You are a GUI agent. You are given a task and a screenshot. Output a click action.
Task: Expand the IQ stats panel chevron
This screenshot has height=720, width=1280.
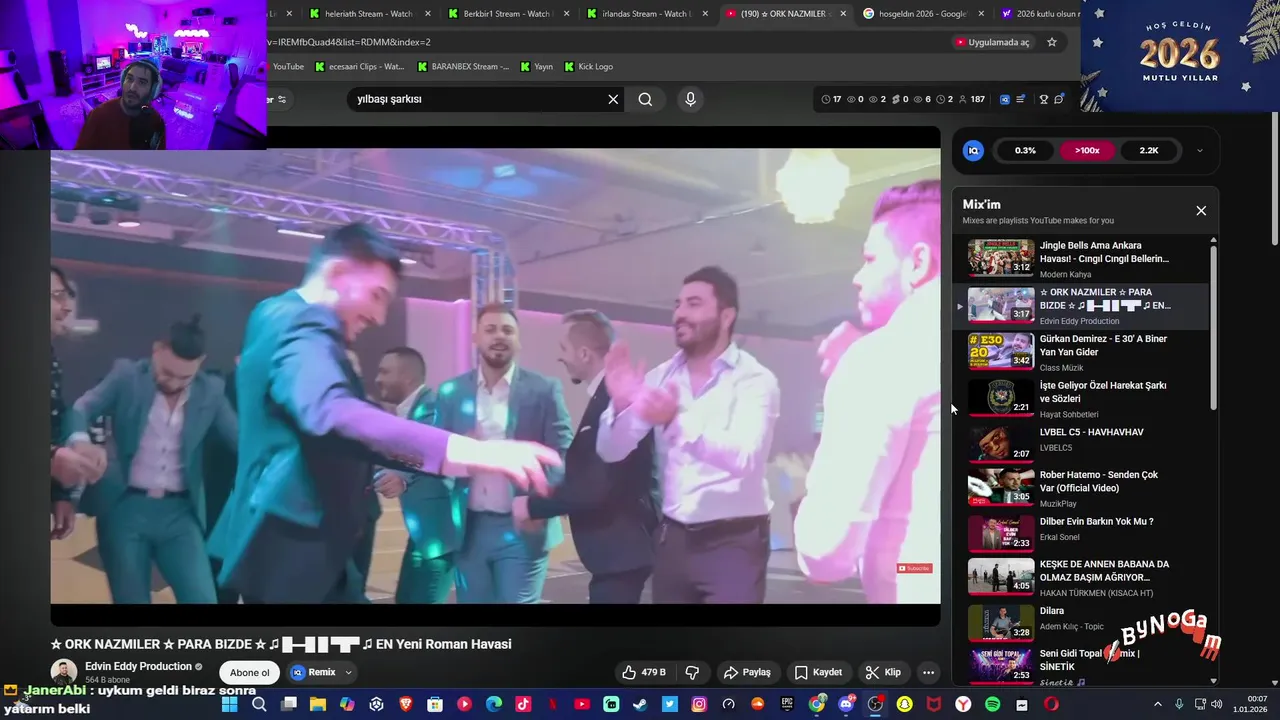tap(1200, 151)
